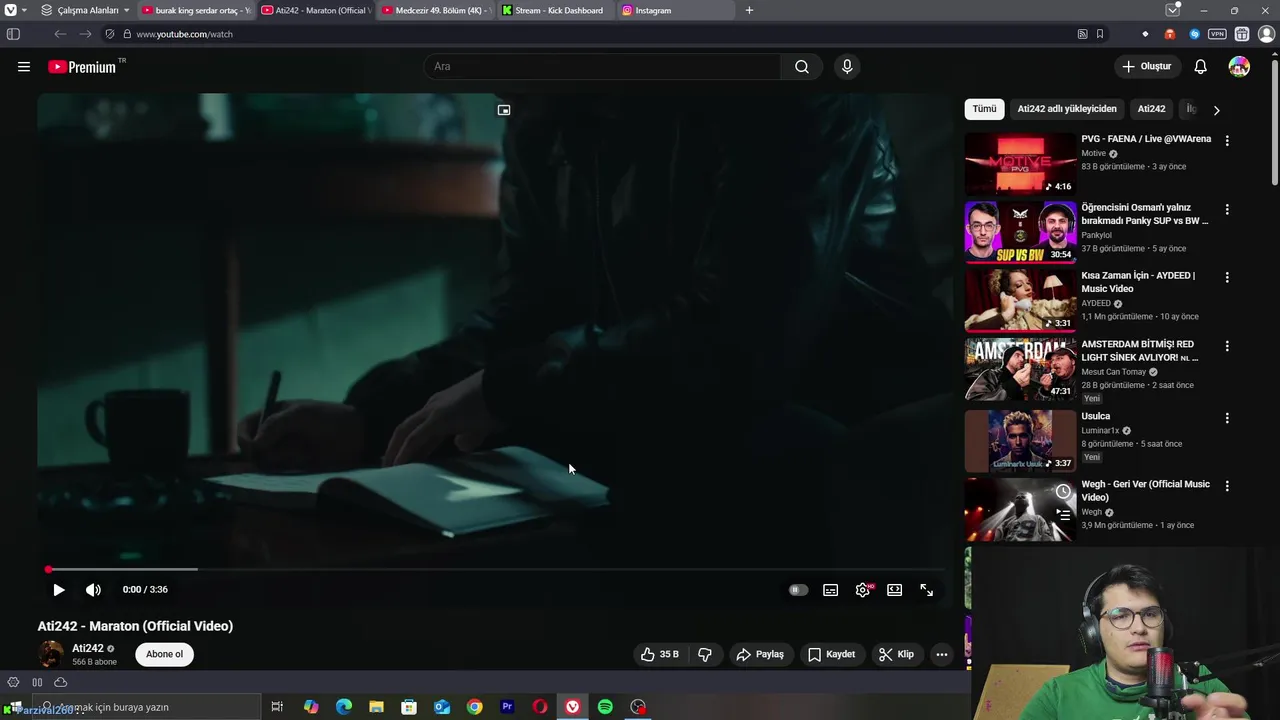Image resolution: width=1280 pixels, height=720 pixels.
Task: Switch to the burak king serdar ortaç tab
Action: pos(195,10)
